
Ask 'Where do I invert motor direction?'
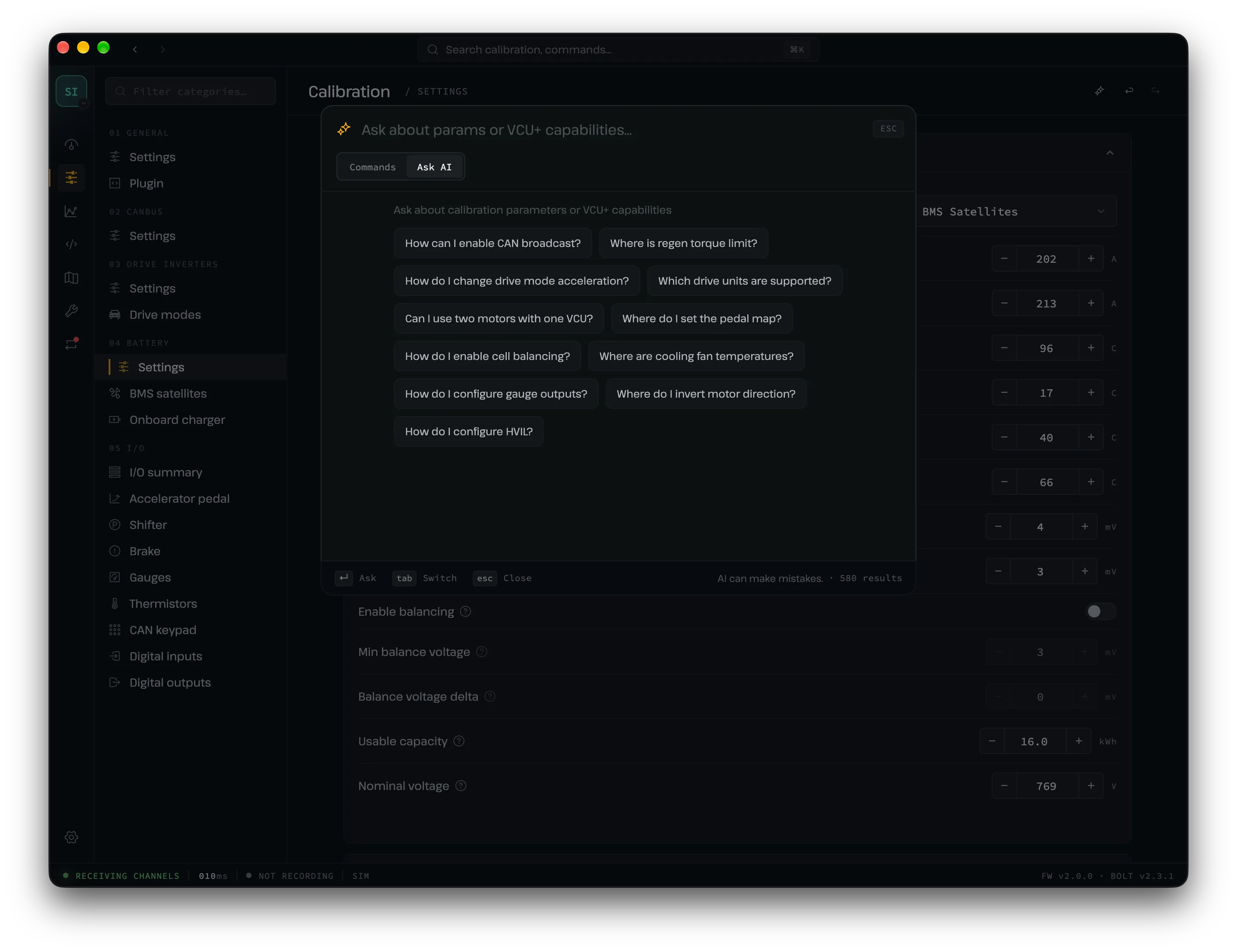[x=706, y=394]
